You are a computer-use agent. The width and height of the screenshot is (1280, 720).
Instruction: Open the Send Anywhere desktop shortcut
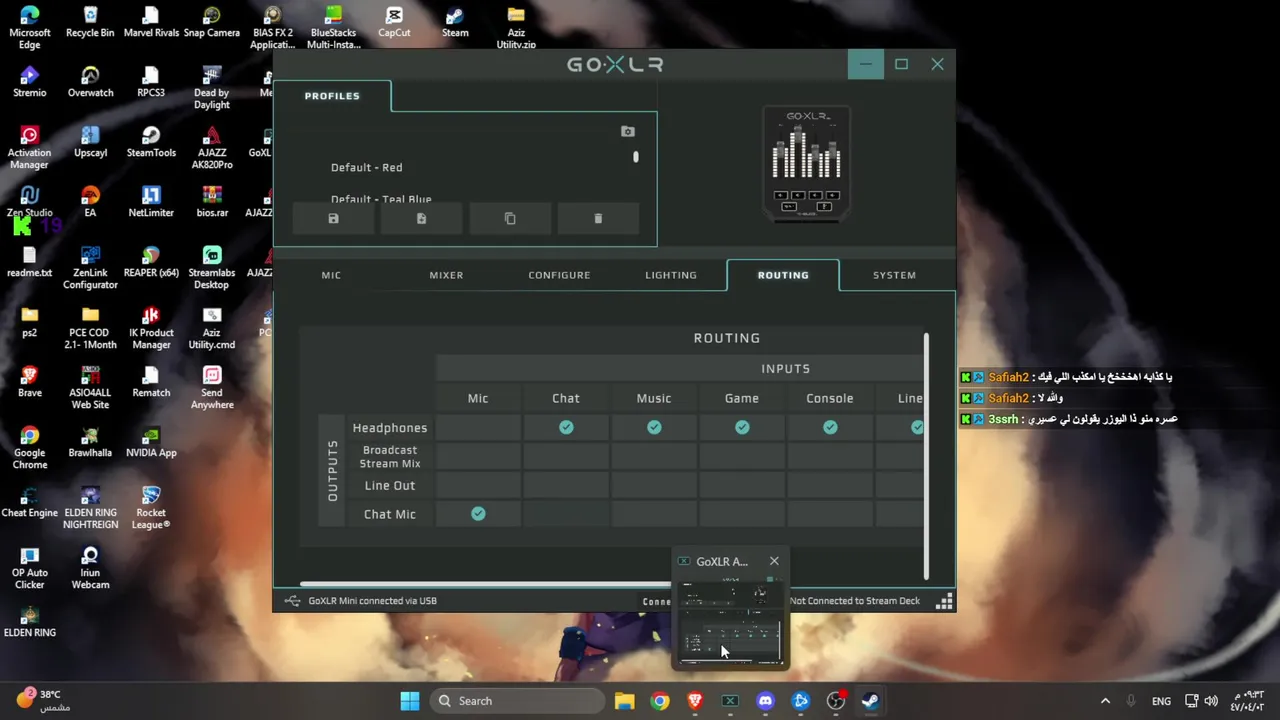(211, 388)
